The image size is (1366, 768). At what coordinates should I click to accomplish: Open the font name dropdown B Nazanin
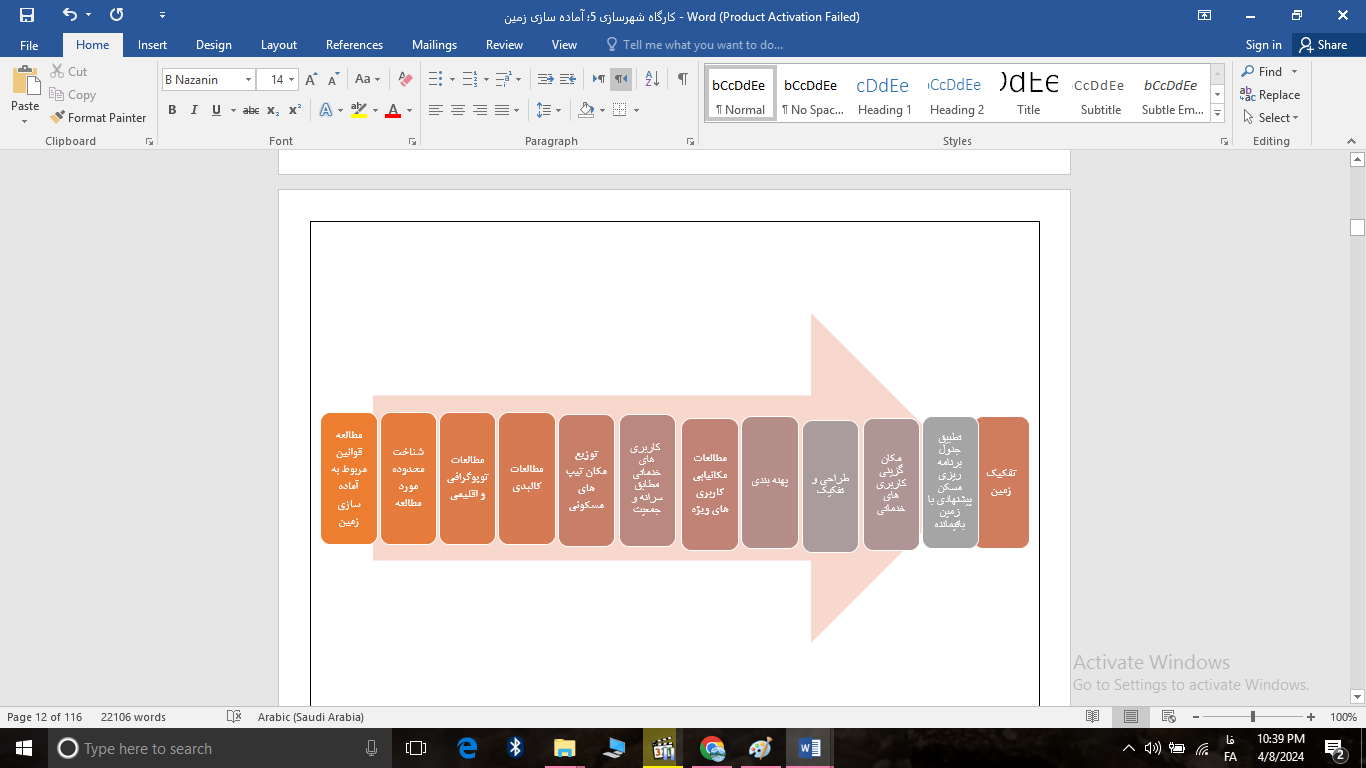248,80
